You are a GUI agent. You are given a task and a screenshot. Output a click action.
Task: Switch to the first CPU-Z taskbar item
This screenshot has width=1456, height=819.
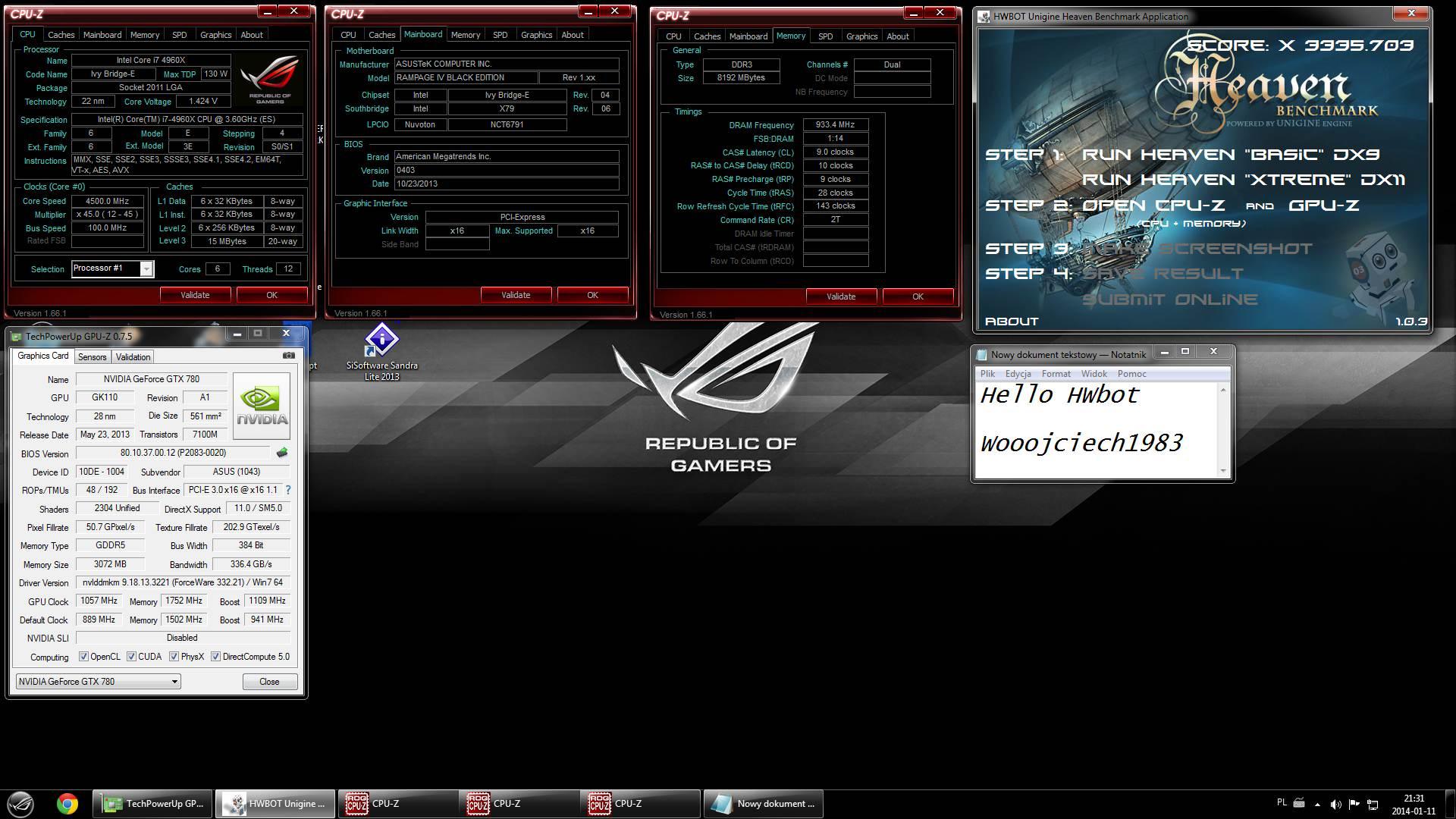point(397,804)
